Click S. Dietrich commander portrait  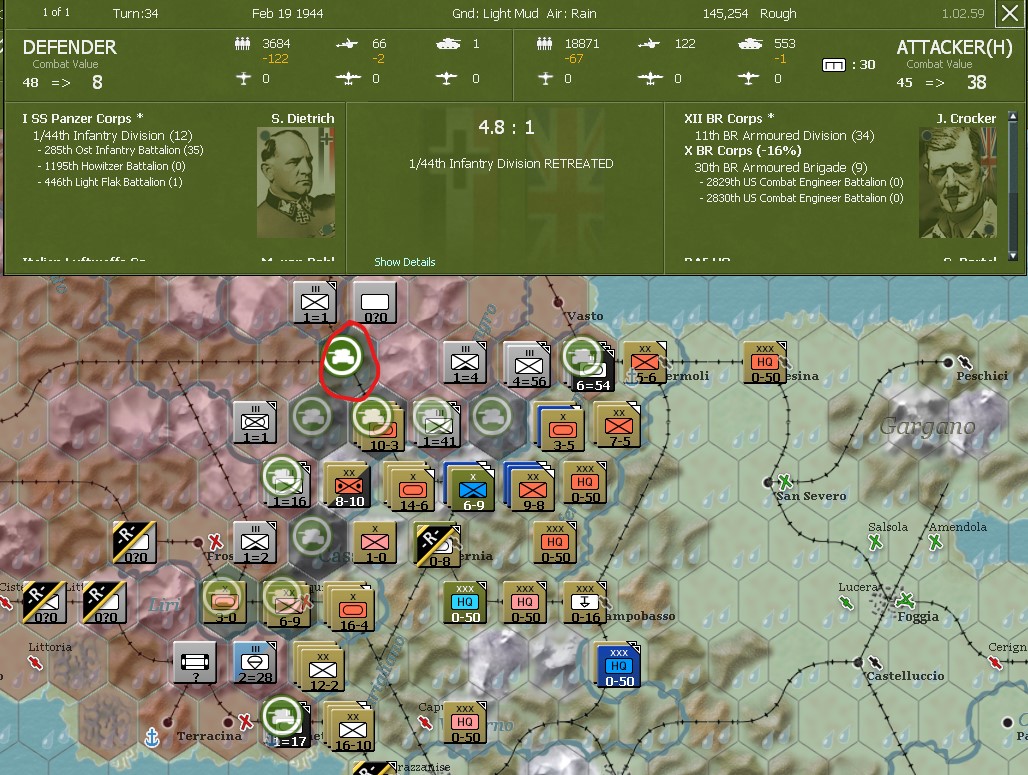296,182
